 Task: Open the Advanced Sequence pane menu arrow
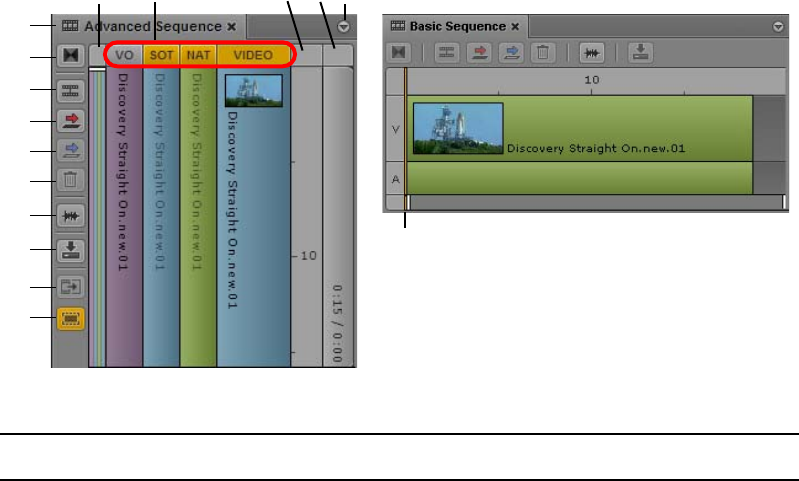click(344, 27)
